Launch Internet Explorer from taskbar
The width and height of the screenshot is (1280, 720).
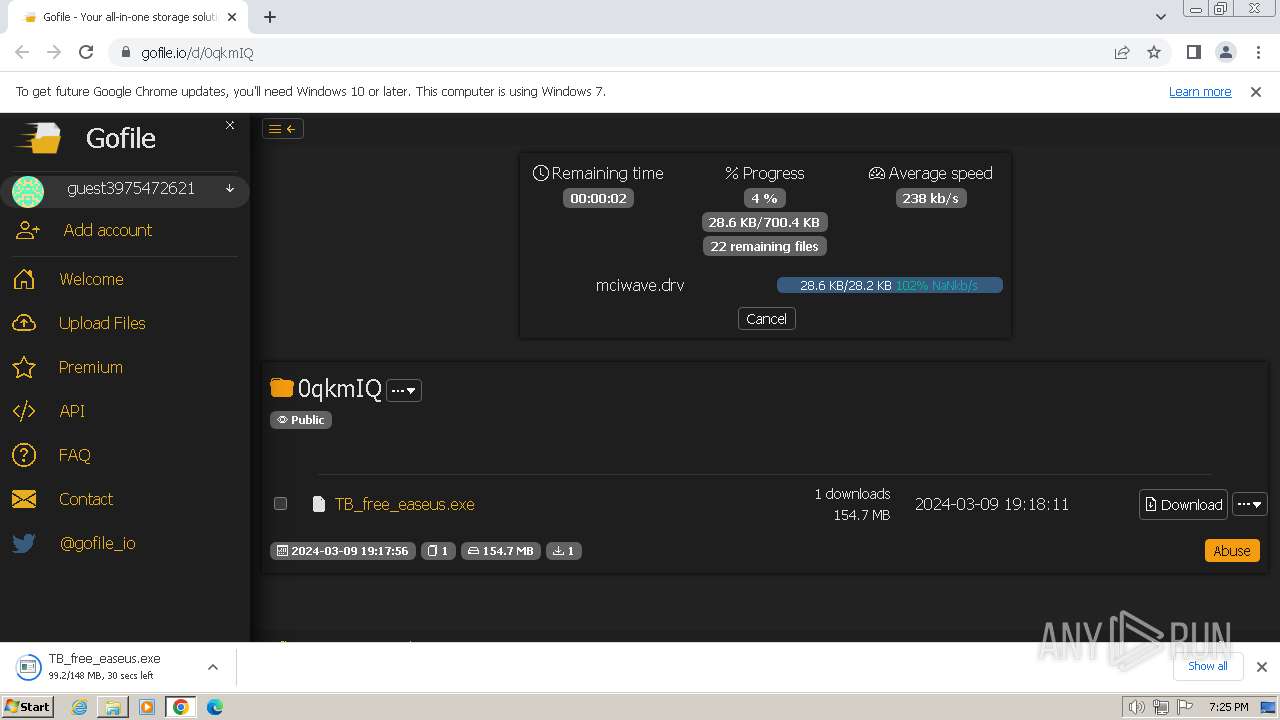tap(79, 707)
